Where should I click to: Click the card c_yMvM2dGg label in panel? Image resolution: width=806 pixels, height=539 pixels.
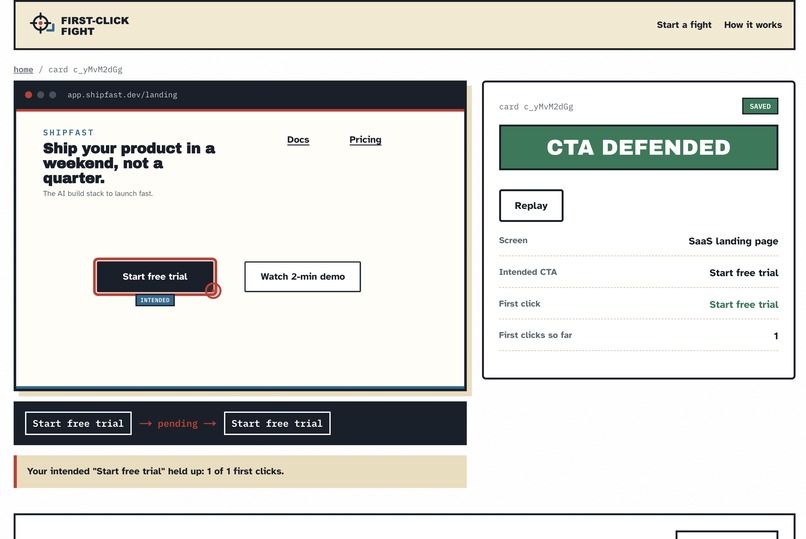tap(536, 106)
